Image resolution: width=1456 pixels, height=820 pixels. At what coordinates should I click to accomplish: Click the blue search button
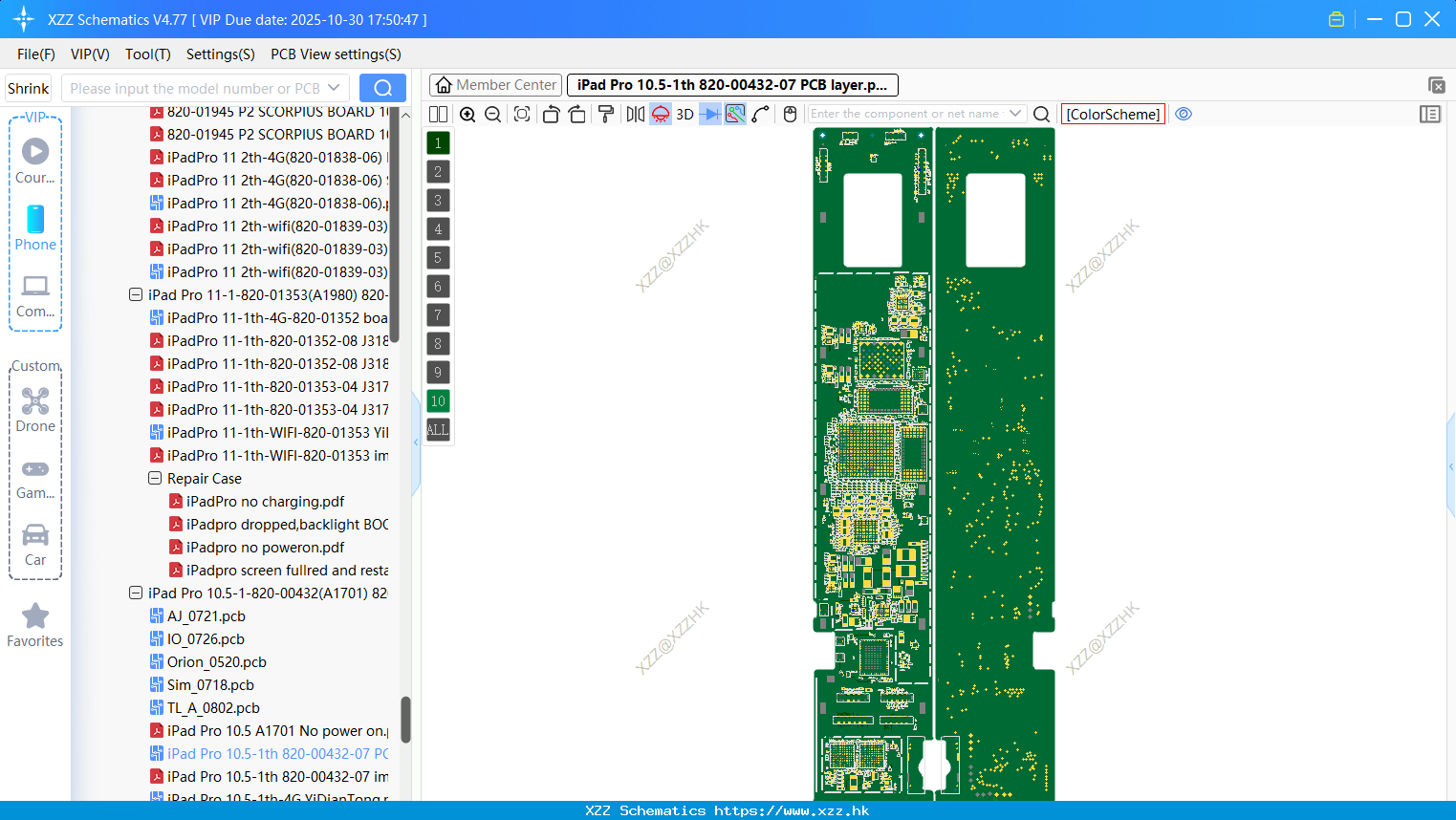[x=382, y=88]
